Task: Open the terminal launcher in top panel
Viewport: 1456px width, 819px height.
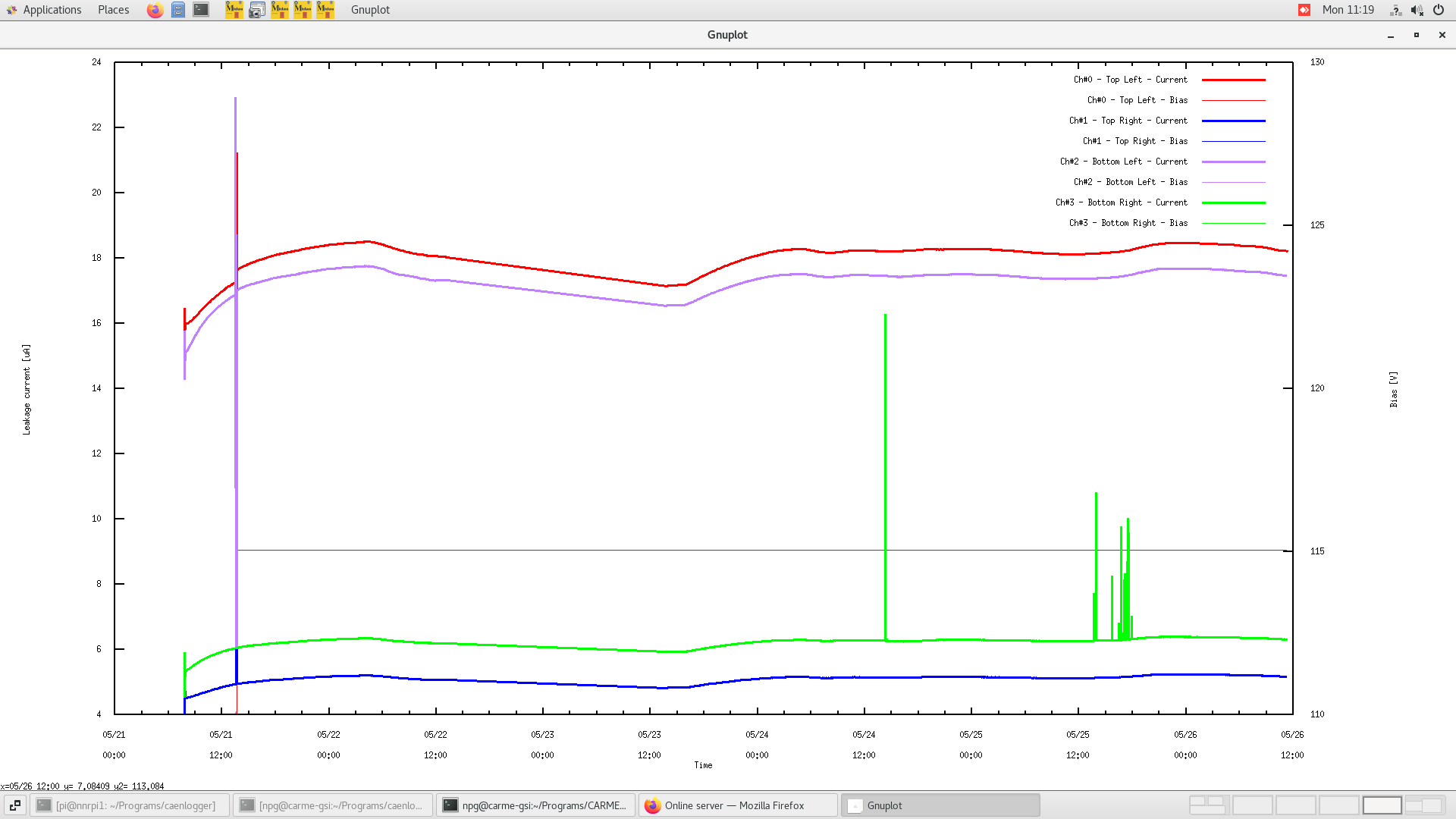Action: (x=201, y=10)
